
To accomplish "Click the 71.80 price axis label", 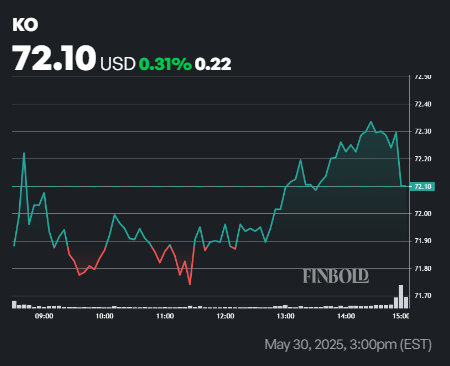I will pyautogui.click(x=423, y=268).
